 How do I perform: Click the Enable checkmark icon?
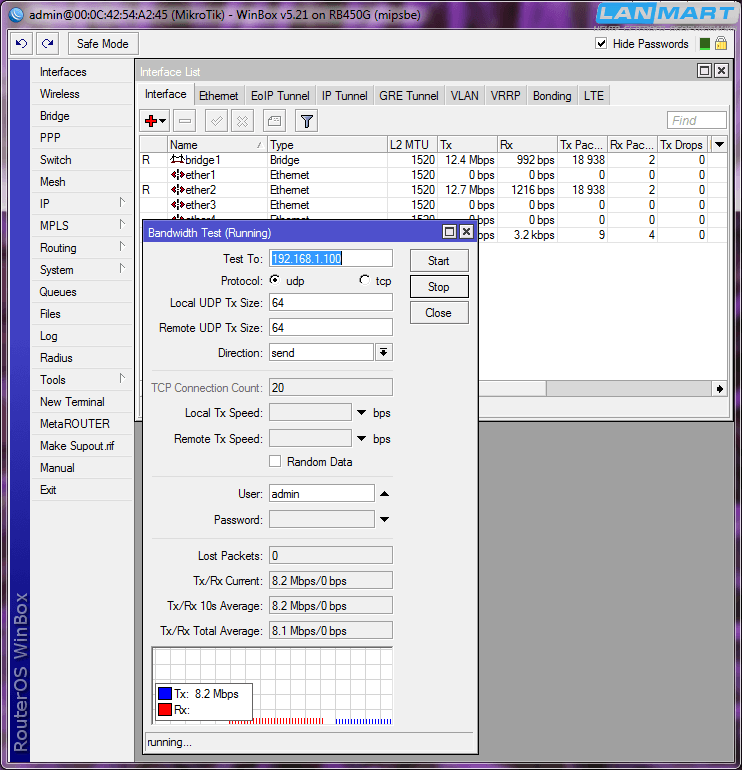[x=217, y=121]
